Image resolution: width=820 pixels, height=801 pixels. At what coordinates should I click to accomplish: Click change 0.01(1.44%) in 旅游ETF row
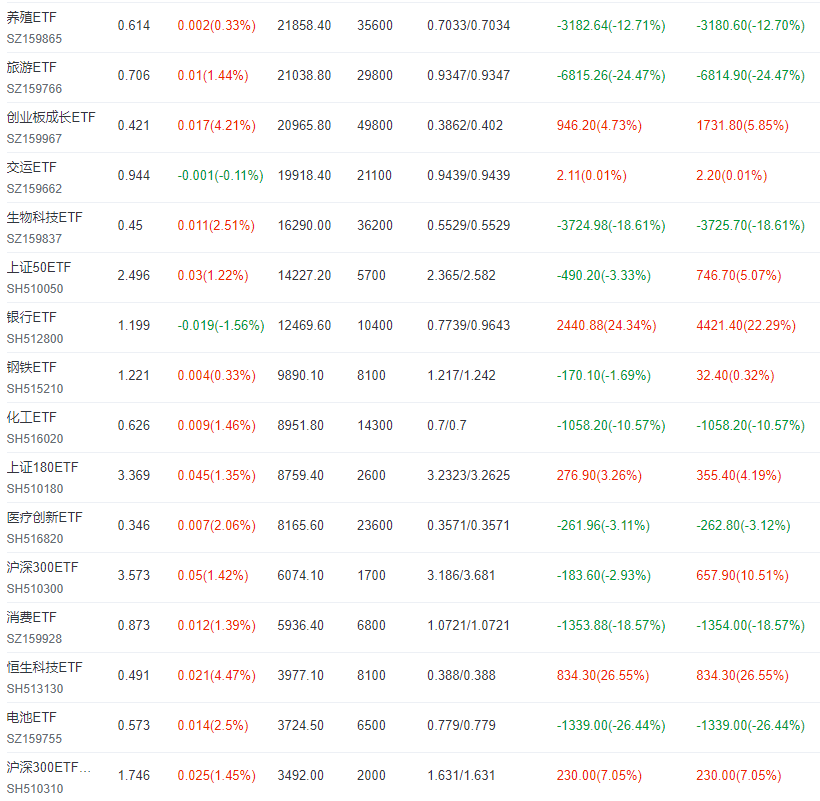(x=213, y=75)
